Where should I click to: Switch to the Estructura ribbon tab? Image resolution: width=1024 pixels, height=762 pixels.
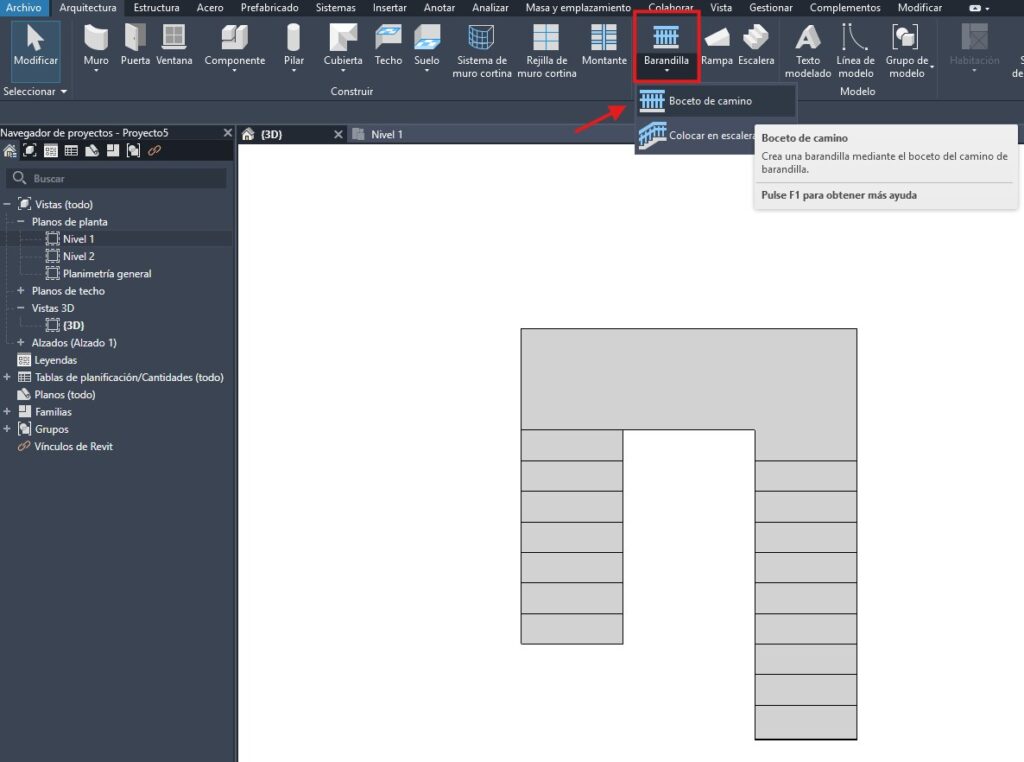[x=156, y=8]
